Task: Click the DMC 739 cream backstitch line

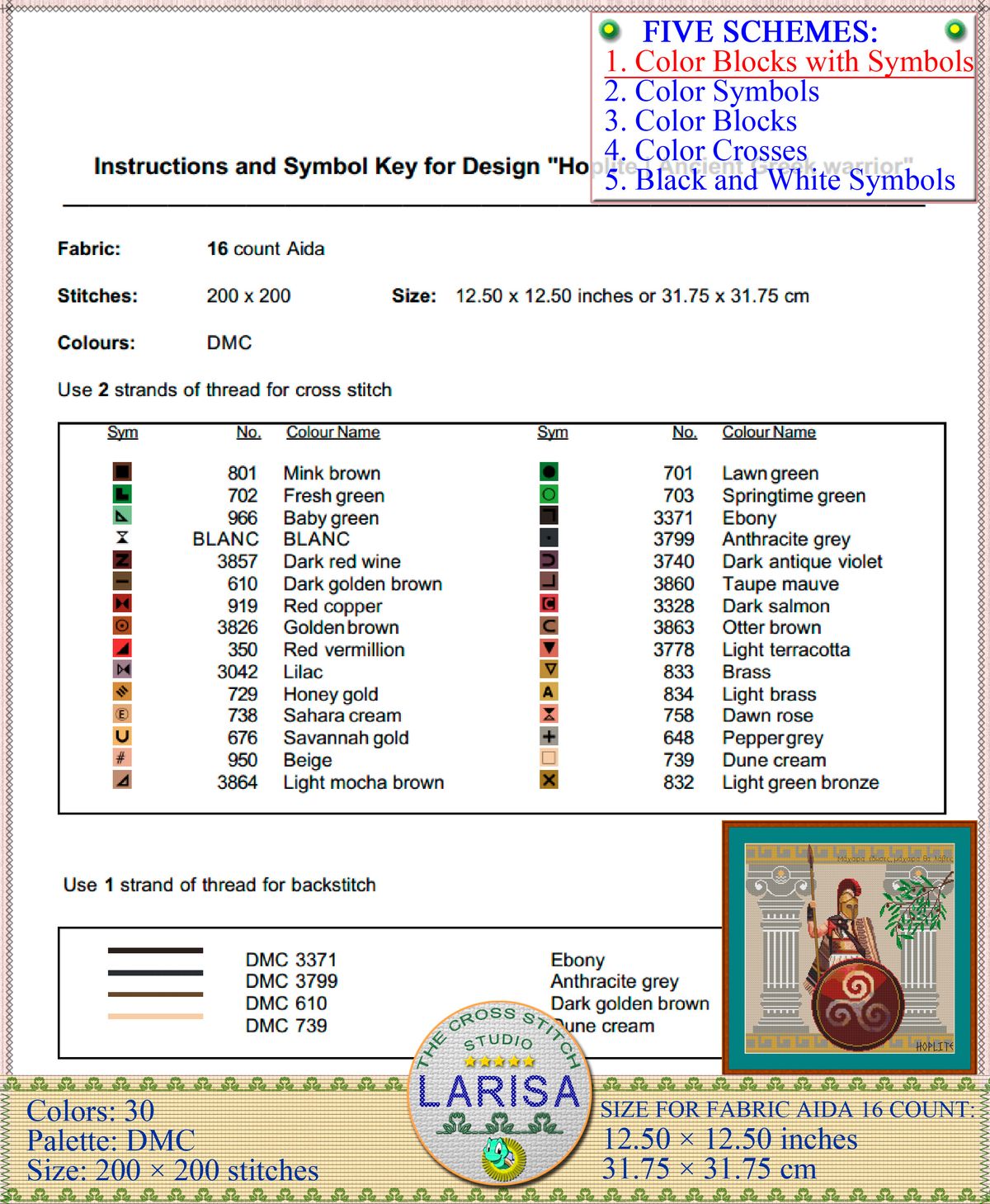Action: click(x=155, y=1017)
